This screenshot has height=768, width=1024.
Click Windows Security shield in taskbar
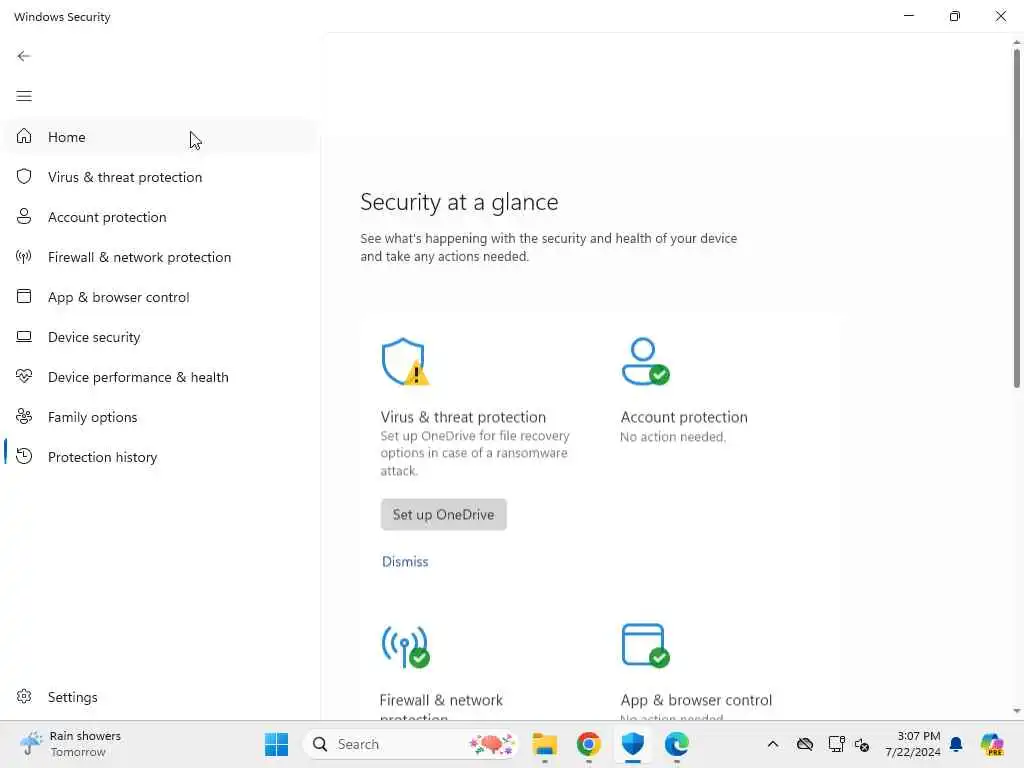pos(633,743)
